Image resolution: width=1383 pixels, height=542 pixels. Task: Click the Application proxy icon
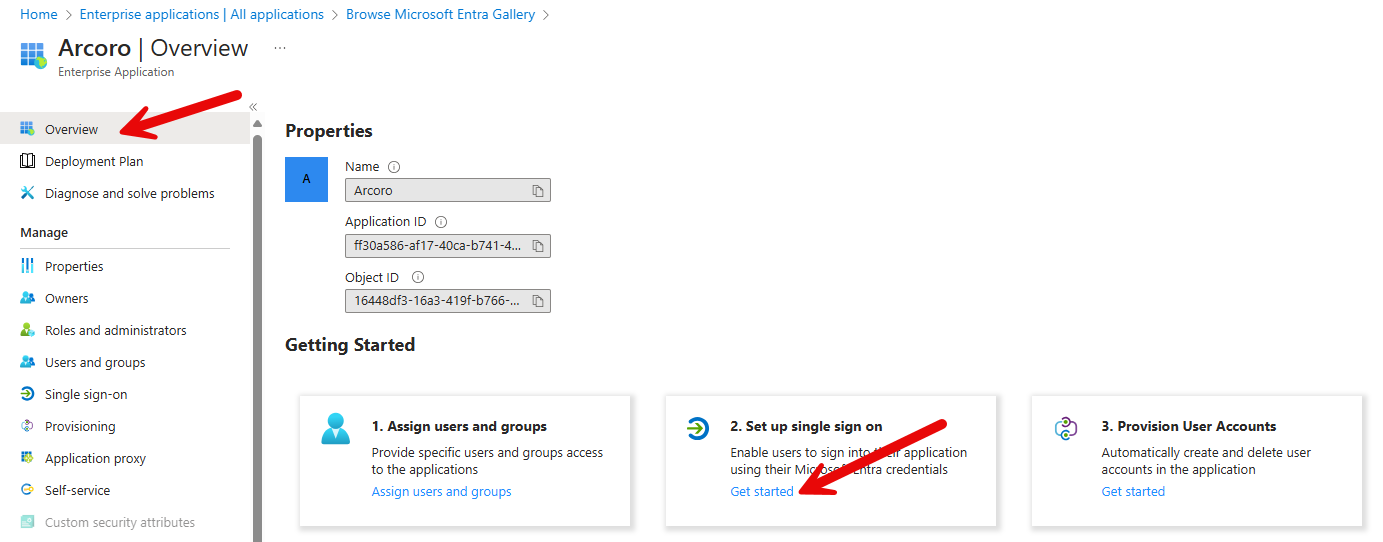coord(27,458)
